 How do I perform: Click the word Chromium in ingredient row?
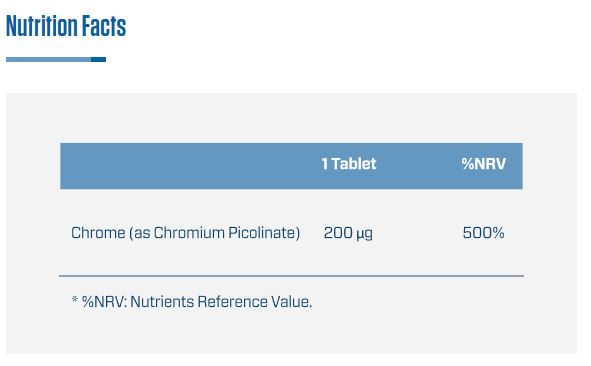pyautogui.click(x=189, y=233)
